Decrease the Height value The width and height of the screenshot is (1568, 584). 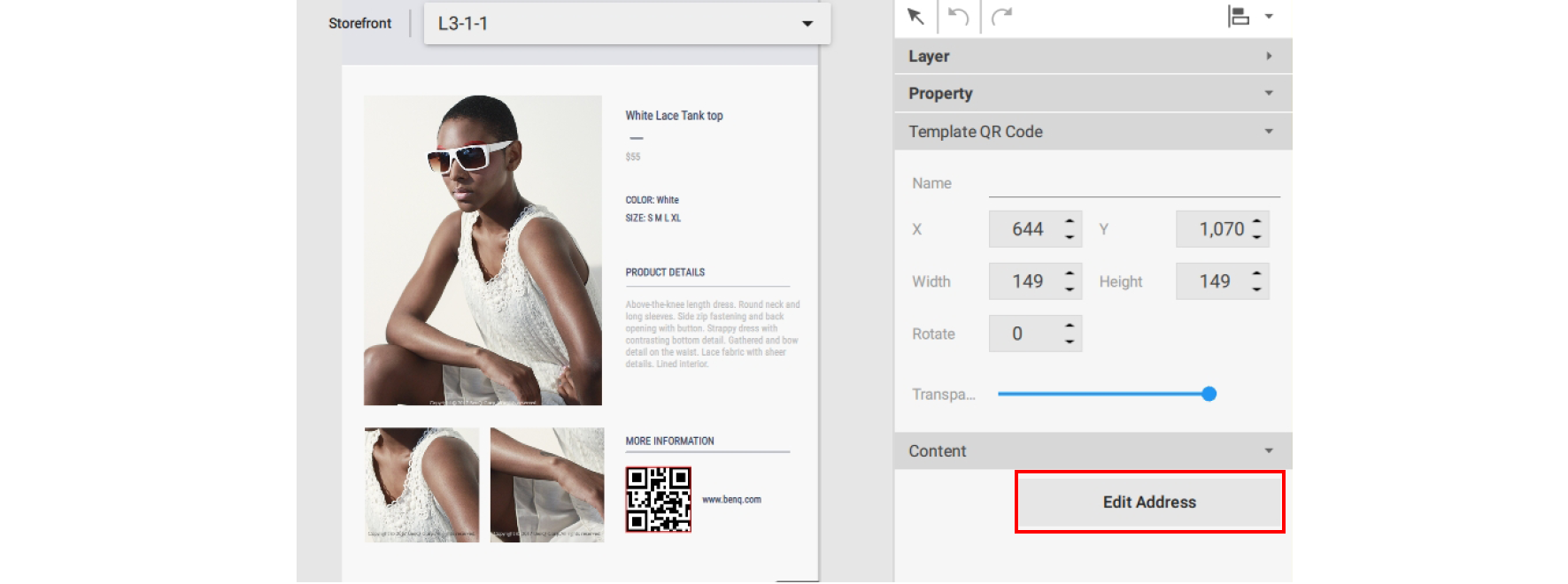point(1256,289)
